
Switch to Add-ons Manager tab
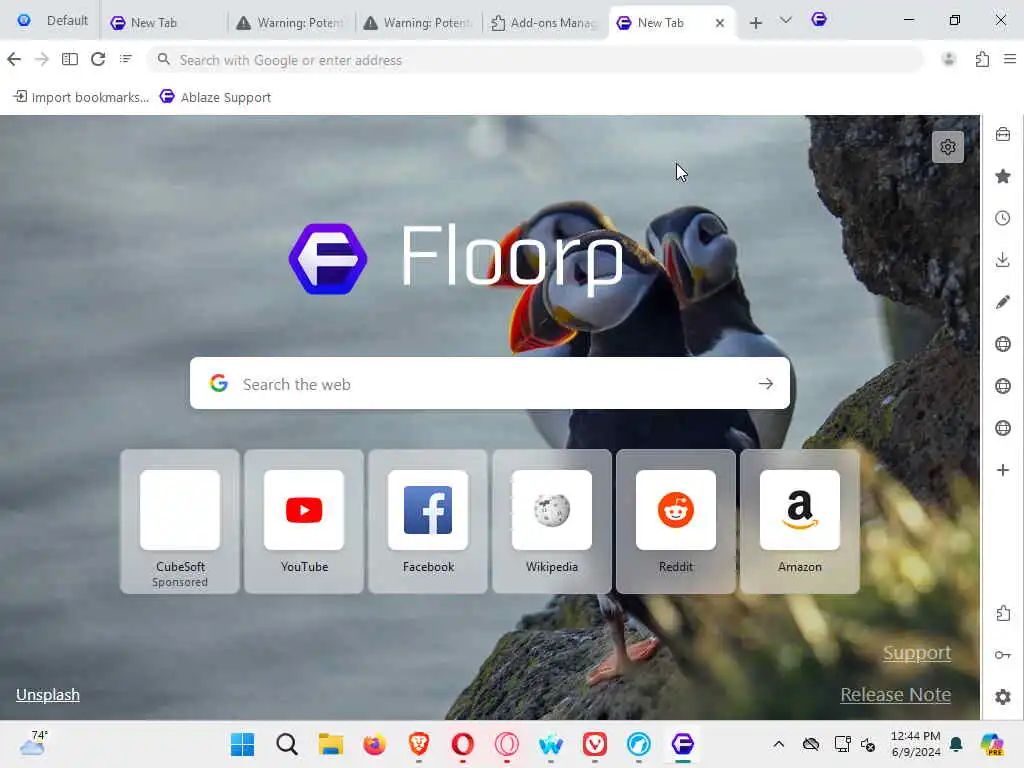pyautogui.click(x=544, y=23)
